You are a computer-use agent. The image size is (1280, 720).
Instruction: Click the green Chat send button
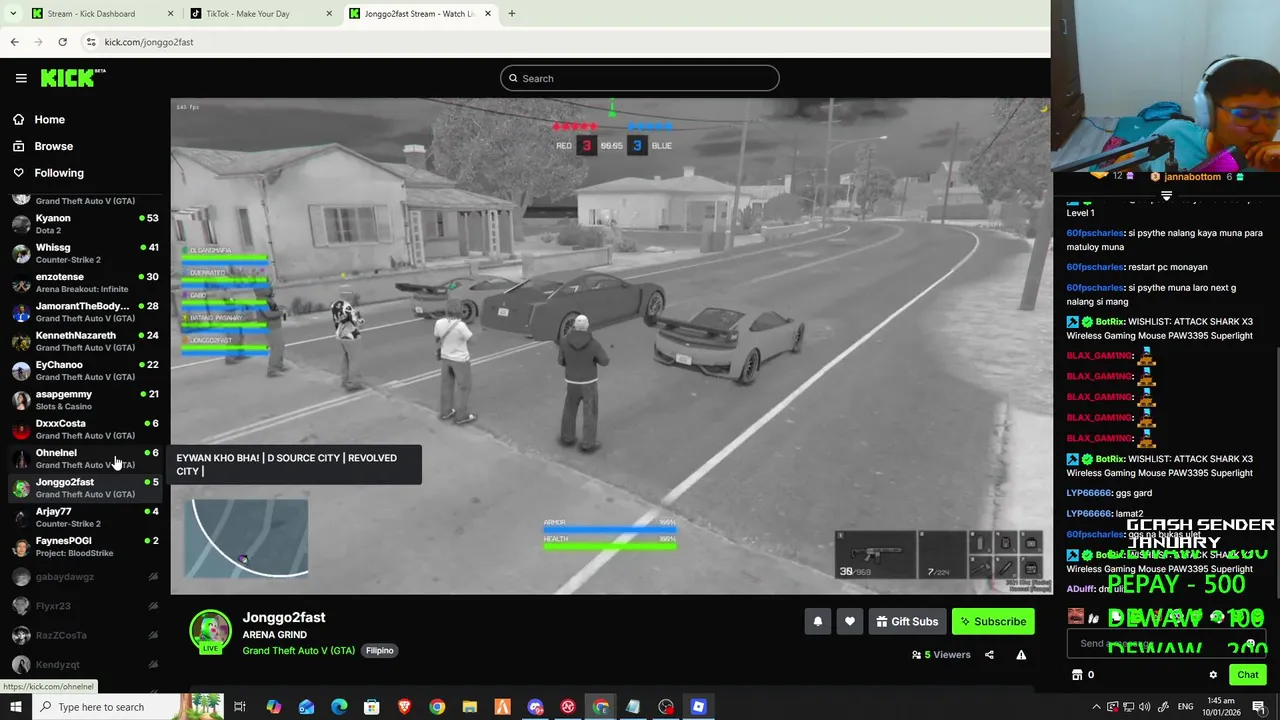tap(1247, 675)
